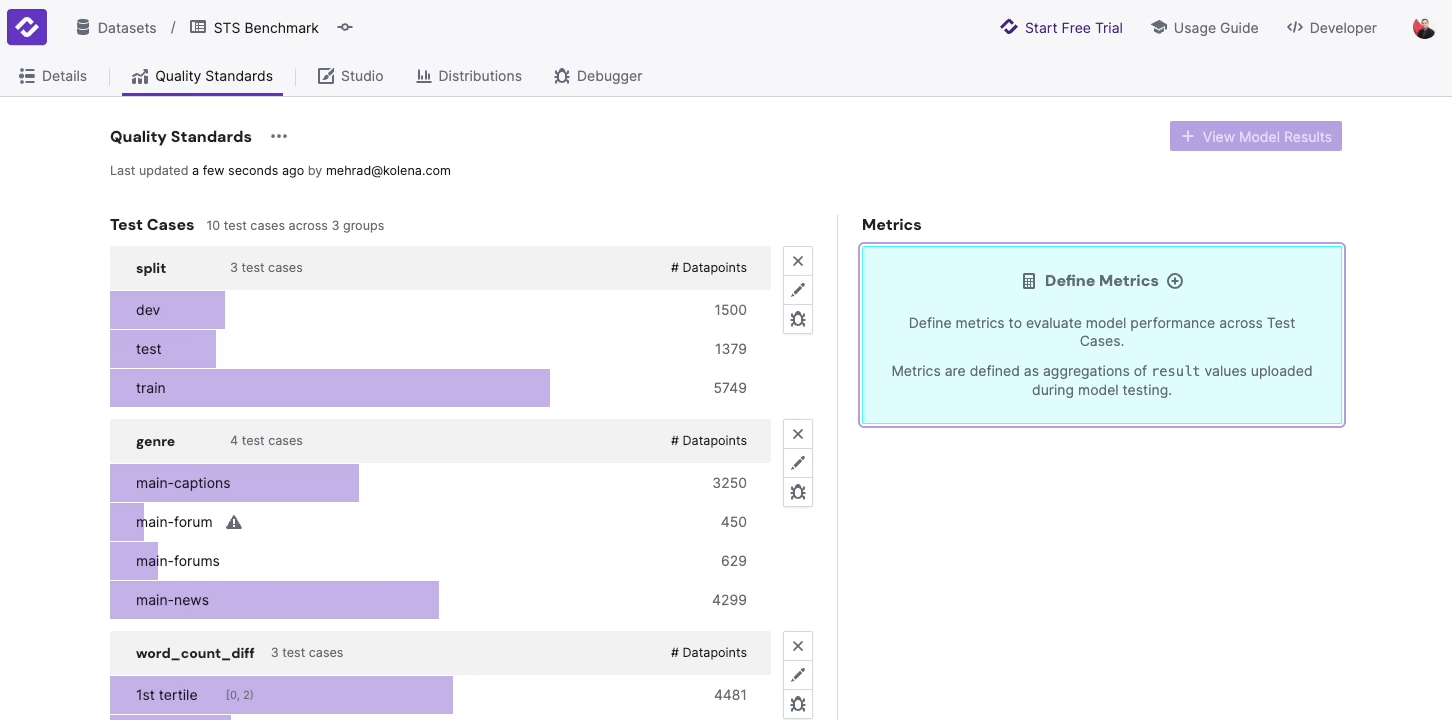Navigate to the Datasets breadcrumb

tap(116, 27)
